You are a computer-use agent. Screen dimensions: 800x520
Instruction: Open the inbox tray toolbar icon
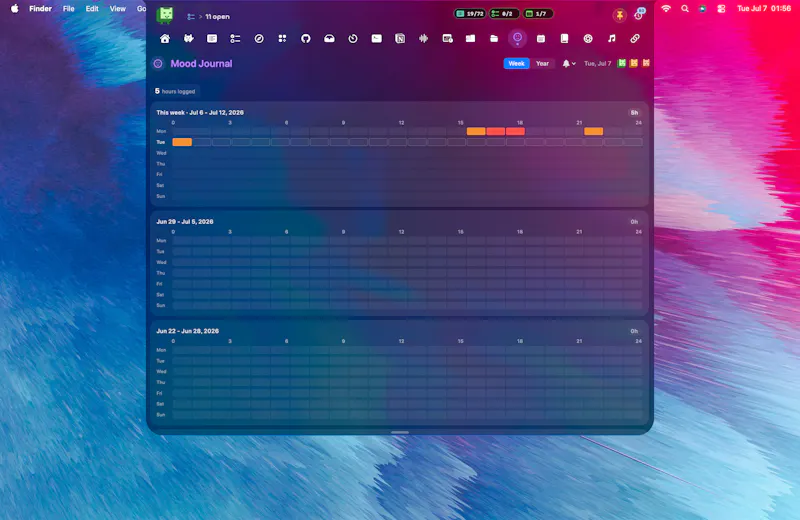[x=329, y=38]
